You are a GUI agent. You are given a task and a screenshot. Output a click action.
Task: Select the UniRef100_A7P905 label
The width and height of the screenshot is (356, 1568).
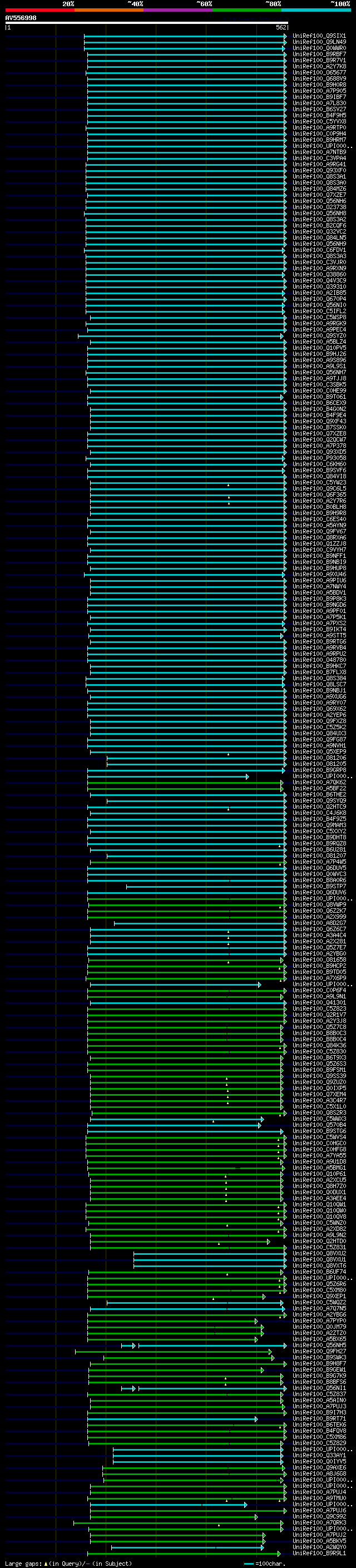(x=319, y=91)
